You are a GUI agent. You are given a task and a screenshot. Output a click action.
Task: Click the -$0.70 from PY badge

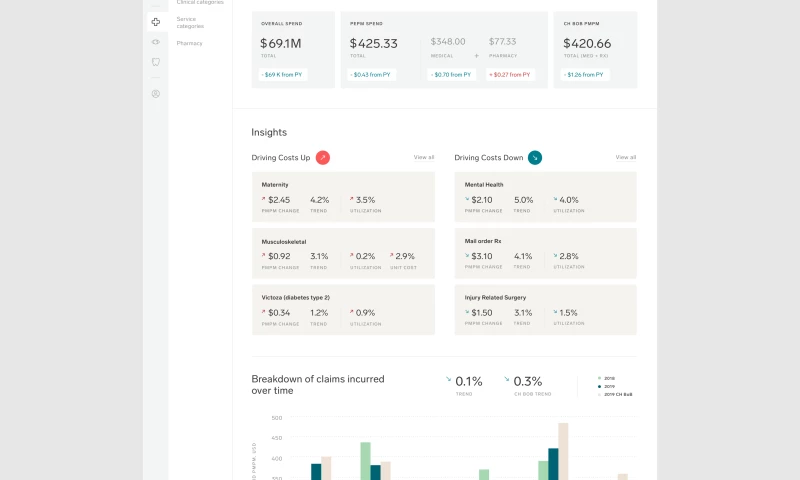452,74
